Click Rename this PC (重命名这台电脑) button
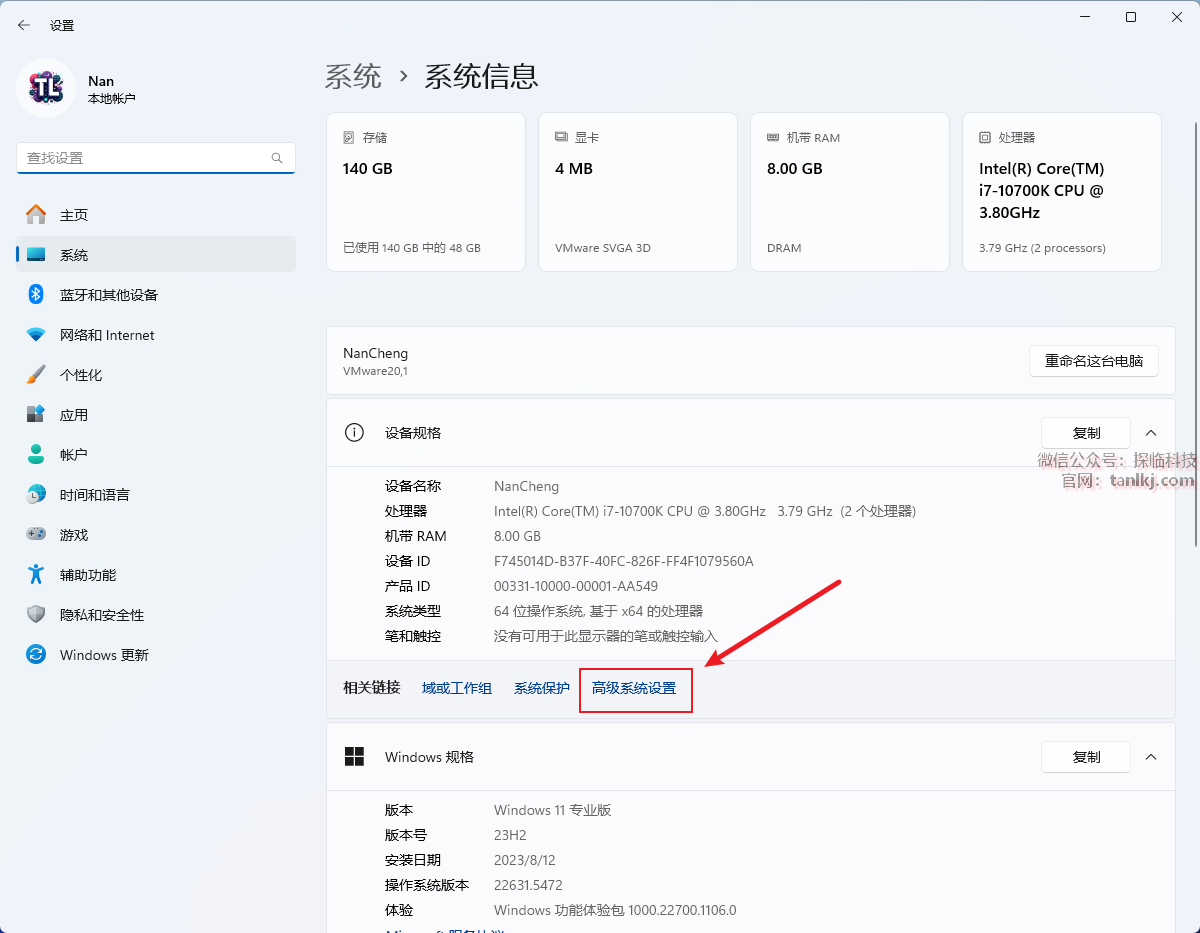 tap(1093, 361)
